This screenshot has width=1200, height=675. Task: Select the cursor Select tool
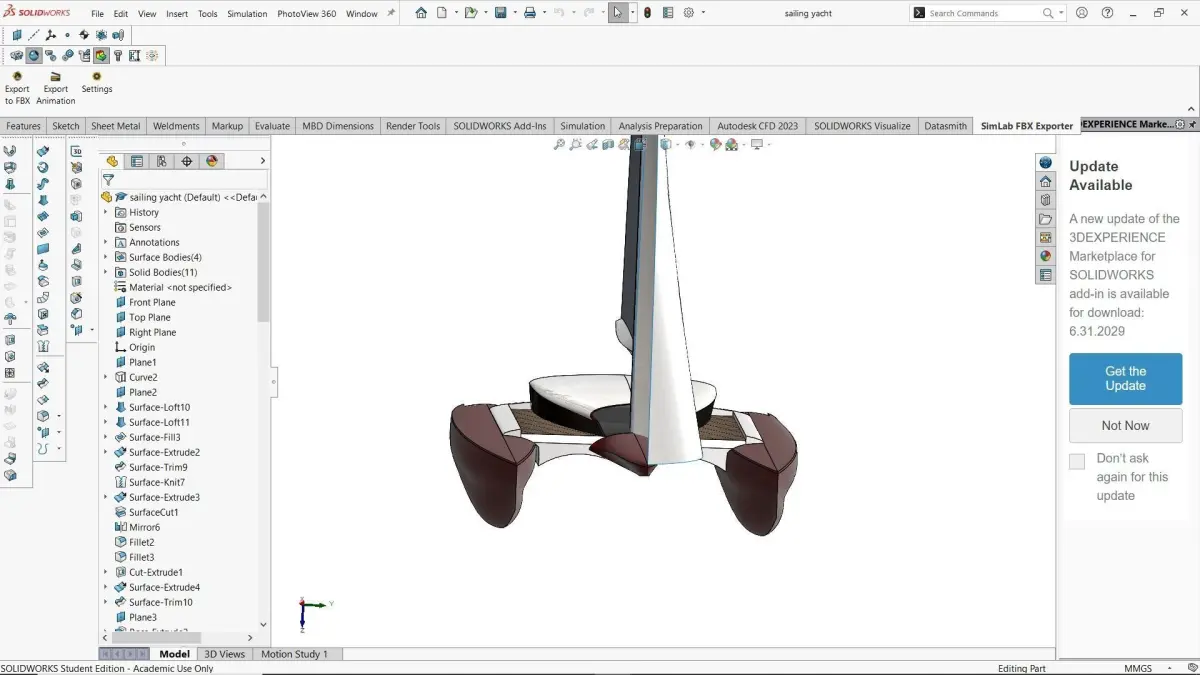click(618, 13)
